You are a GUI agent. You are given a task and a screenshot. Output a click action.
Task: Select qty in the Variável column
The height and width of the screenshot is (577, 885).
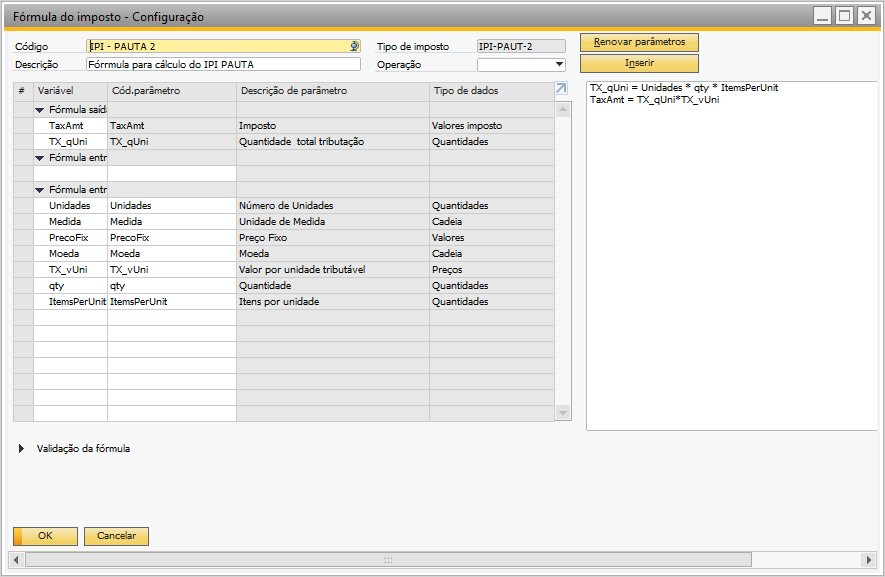[x=71, y=286]
